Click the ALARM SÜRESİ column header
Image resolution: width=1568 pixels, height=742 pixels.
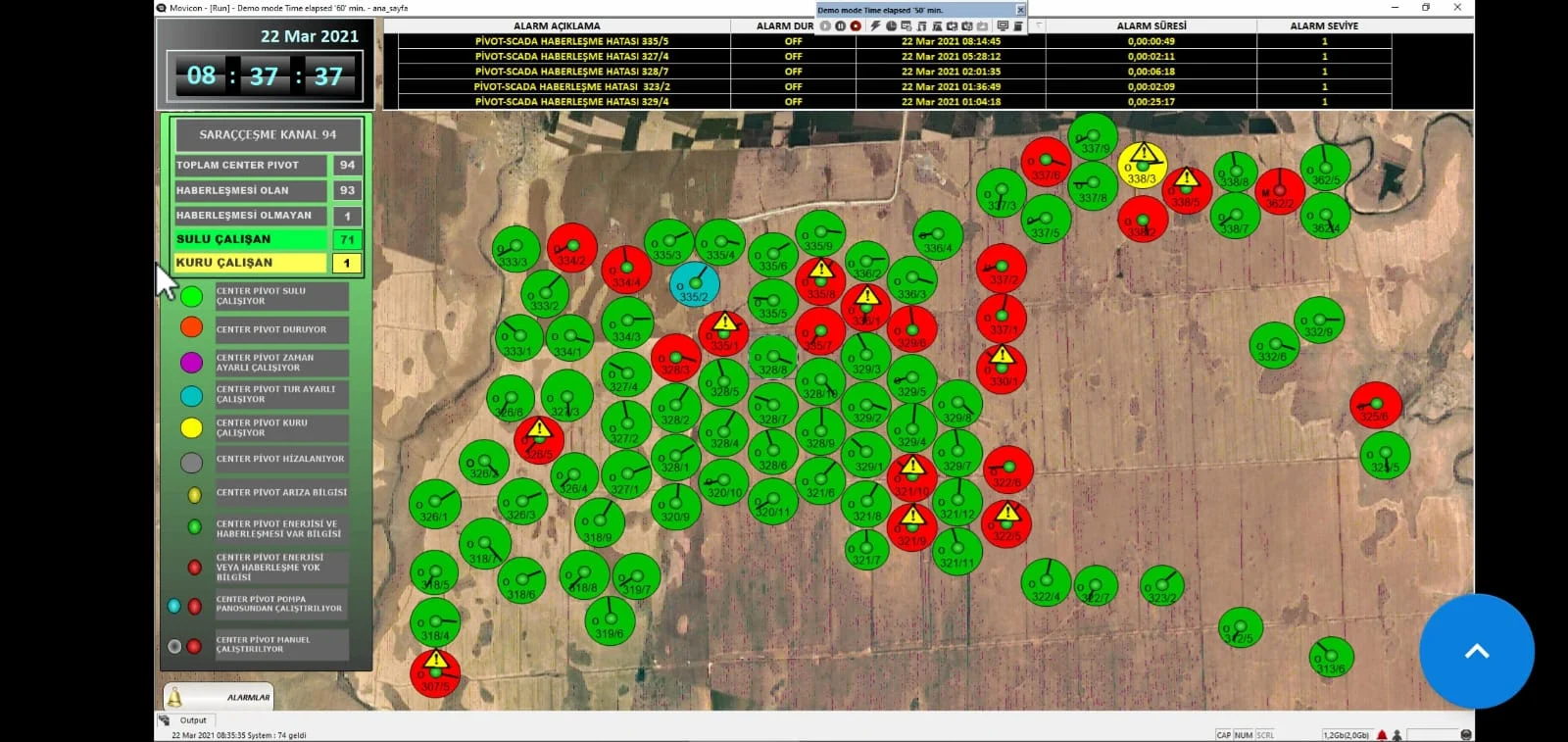point(1151,26)
